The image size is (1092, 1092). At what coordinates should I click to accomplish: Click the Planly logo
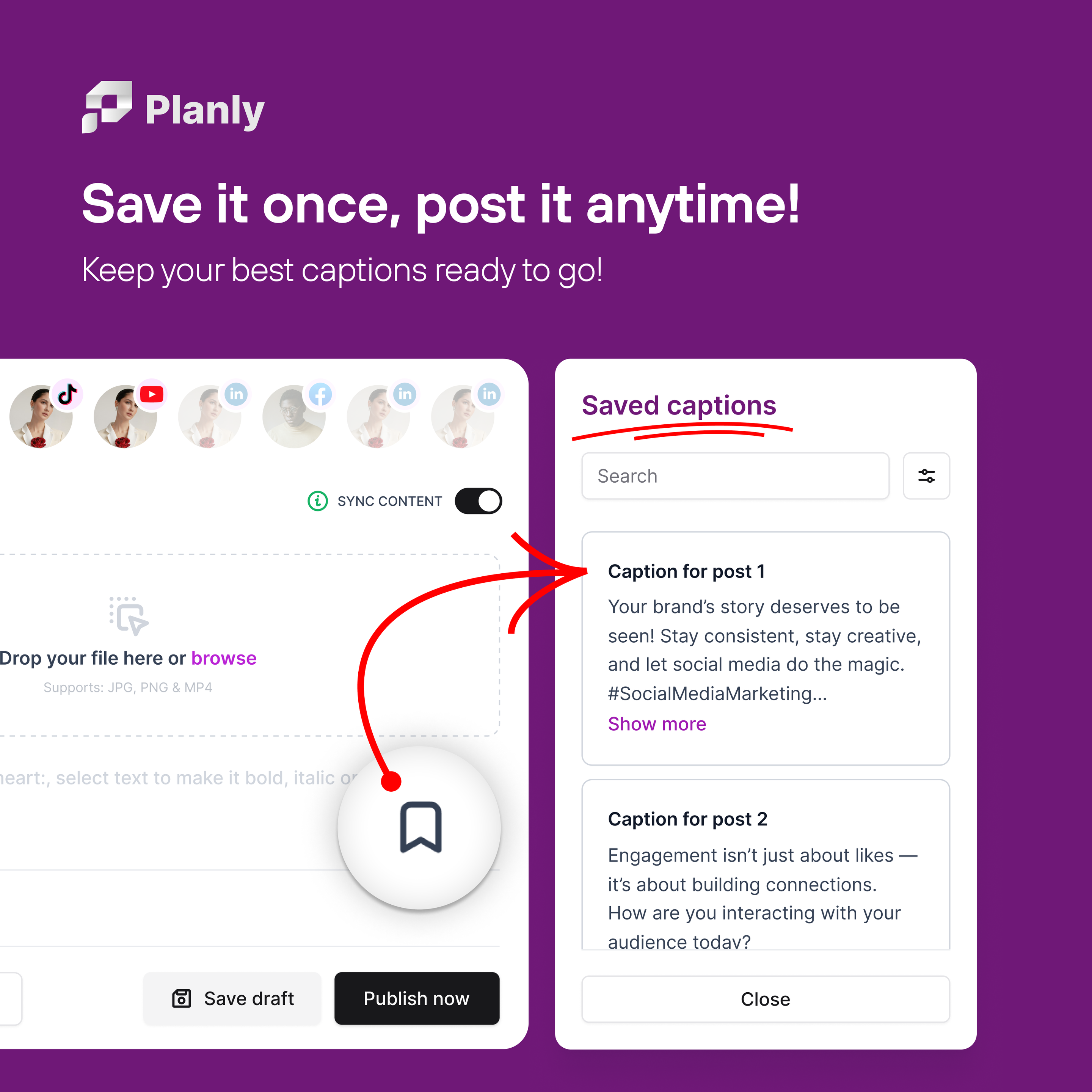coord(173,108)
